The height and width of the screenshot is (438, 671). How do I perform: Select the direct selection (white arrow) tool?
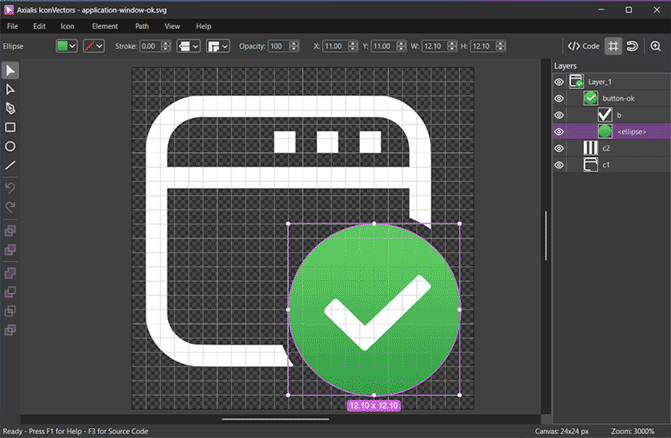10,89
